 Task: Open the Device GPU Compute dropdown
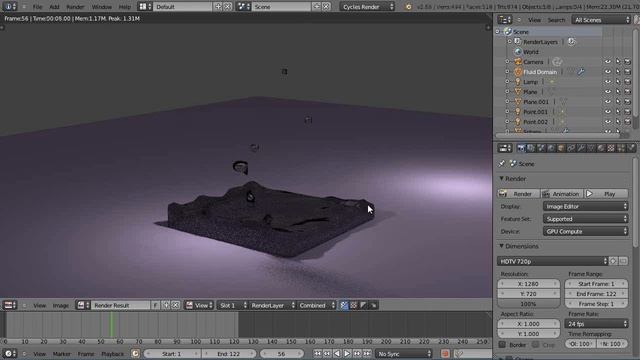(585, 231)
